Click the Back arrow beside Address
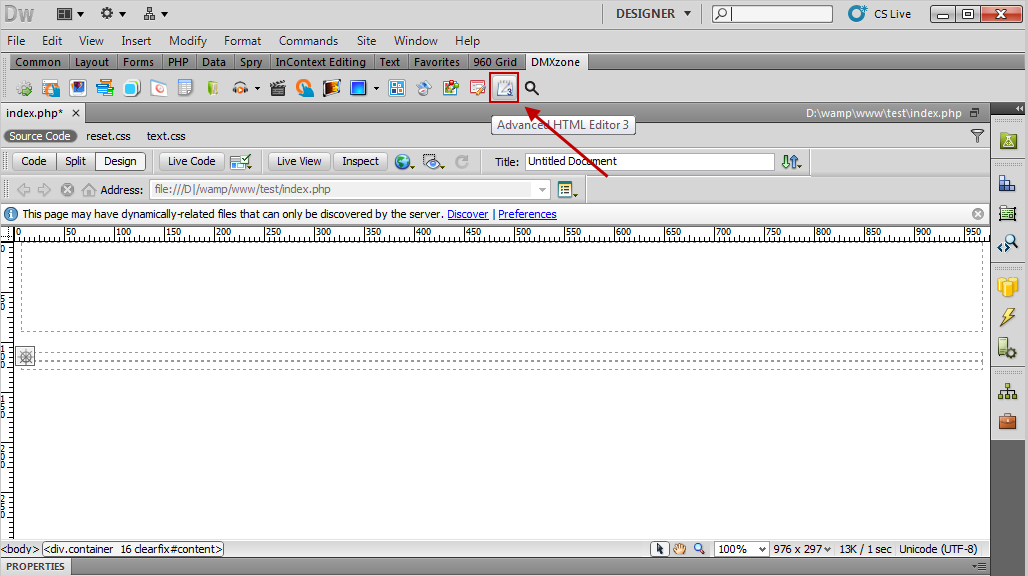The image size is (1028, 576). click(x=24, y=190)
